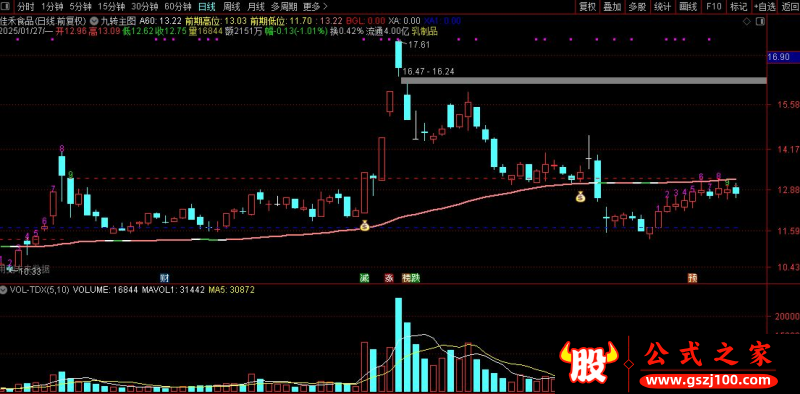Toggle 复权 price adjustment

pyautogui.click(x=587, y=7)
